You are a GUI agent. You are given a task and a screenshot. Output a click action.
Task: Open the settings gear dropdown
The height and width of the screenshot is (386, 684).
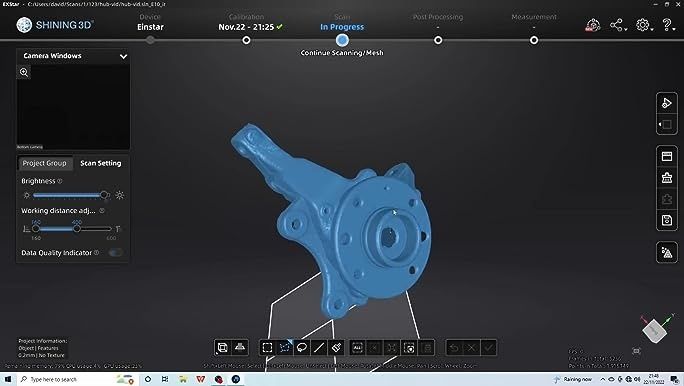click(644, 25)
